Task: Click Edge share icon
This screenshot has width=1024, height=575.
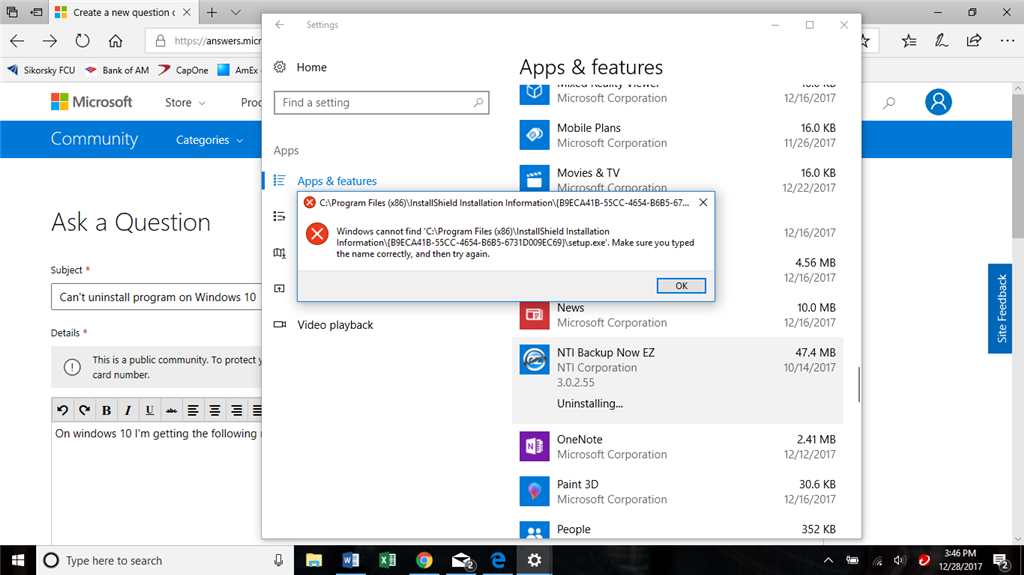Action: tap(974, 41)
